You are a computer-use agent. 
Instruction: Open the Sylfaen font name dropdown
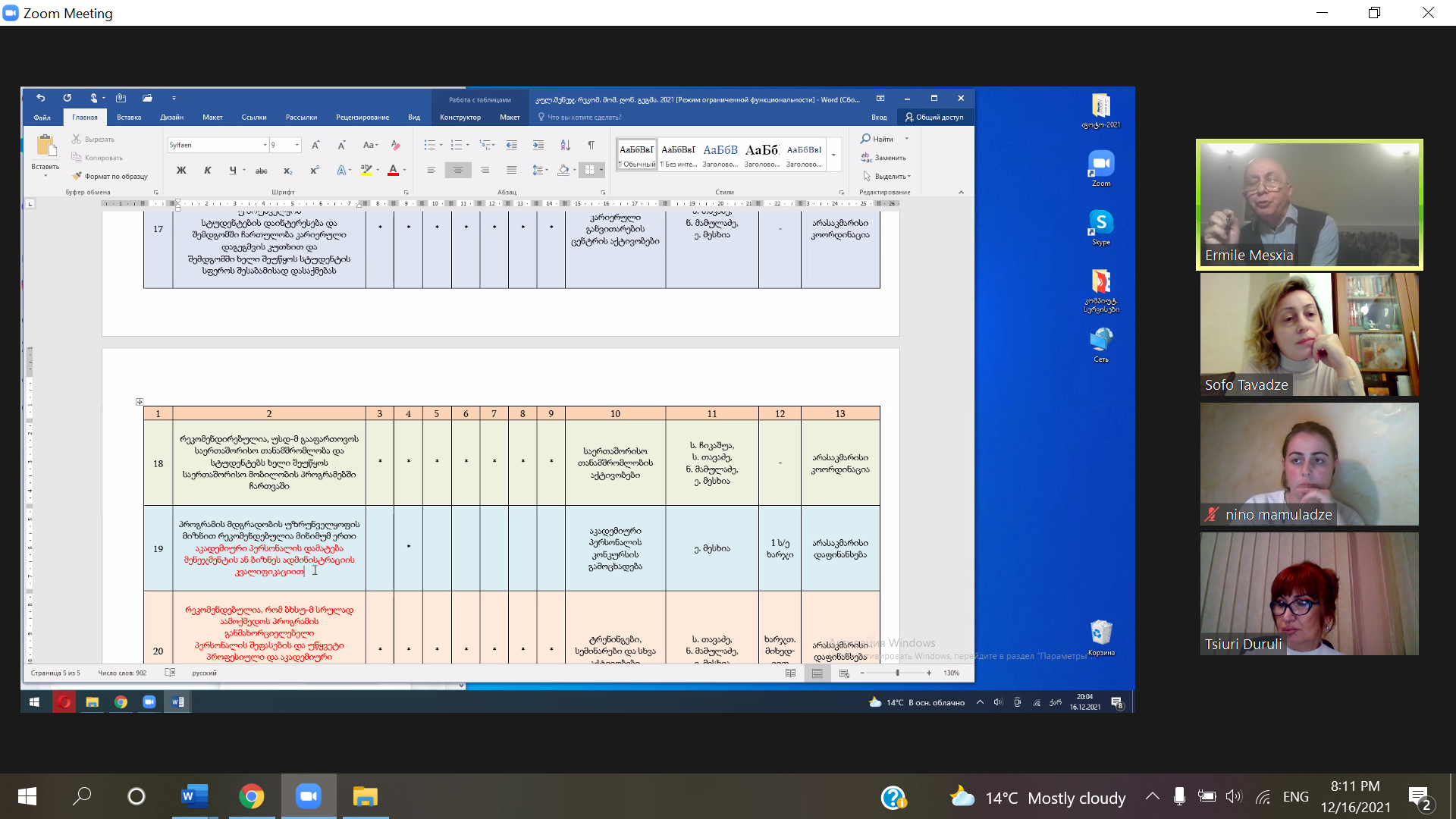click(x=265, y=145)
